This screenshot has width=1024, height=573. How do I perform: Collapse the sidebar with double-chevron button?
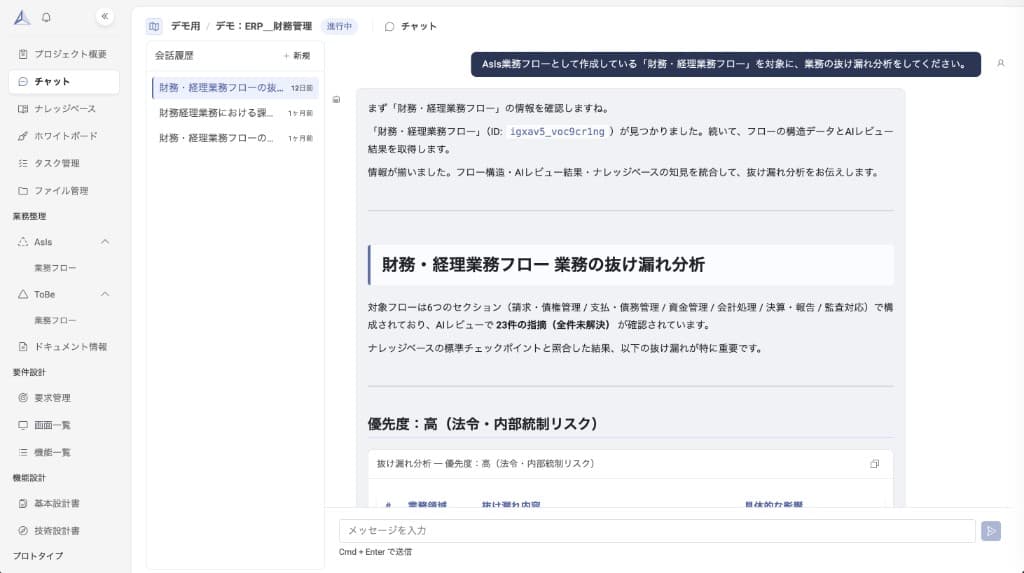tap(104, 16)
